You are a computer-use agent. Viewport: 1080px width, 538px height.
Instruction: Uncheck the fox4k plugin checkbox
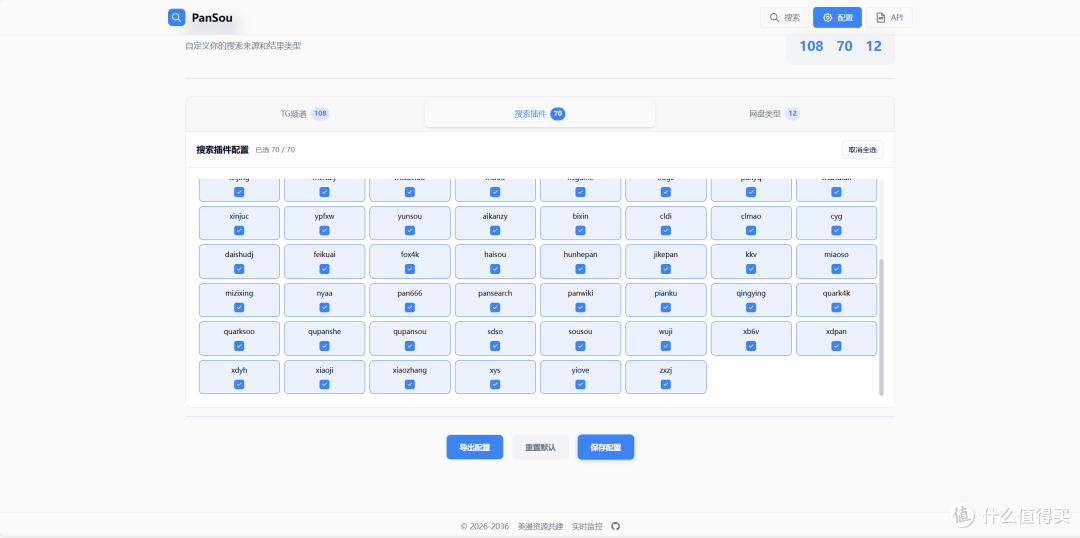[x=410, y=269]
